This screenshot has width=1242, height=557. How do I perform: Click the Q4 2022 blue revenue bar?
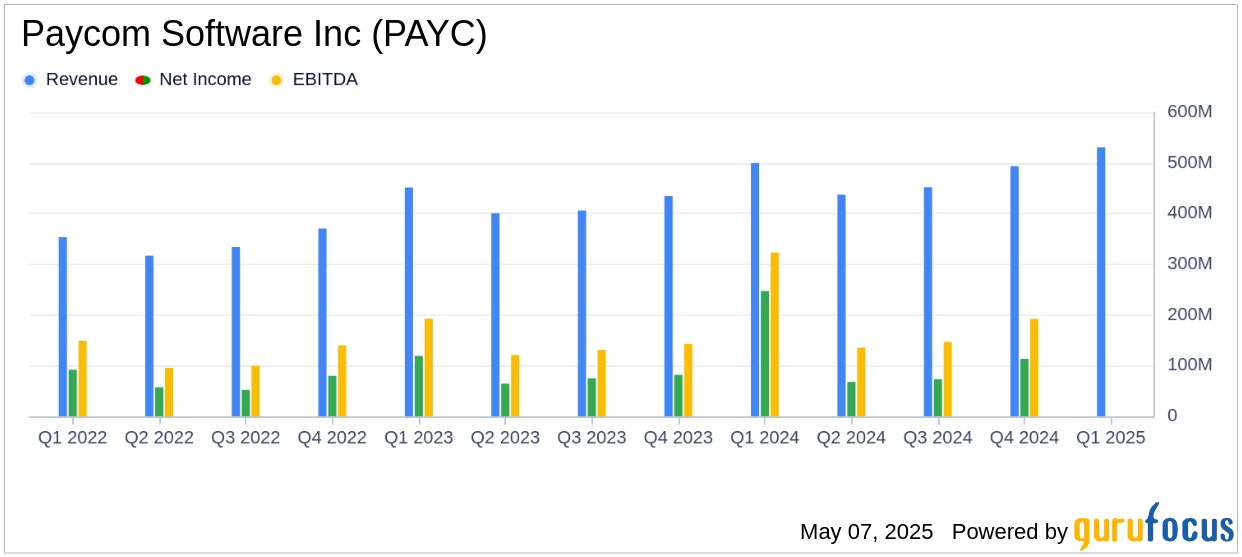tap(322, 323)
